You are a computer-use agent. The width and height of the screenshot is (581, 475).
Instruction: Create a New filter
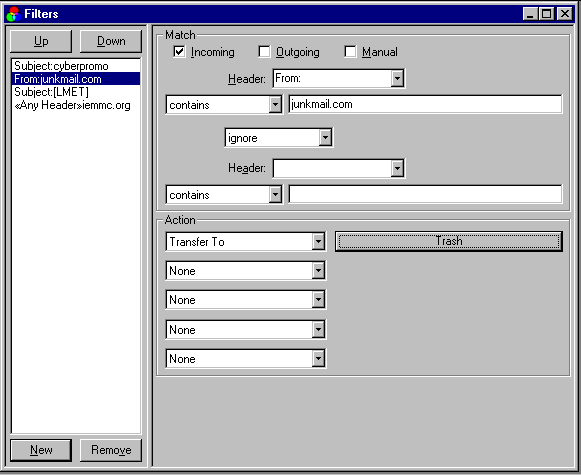(x=41, y=450)
